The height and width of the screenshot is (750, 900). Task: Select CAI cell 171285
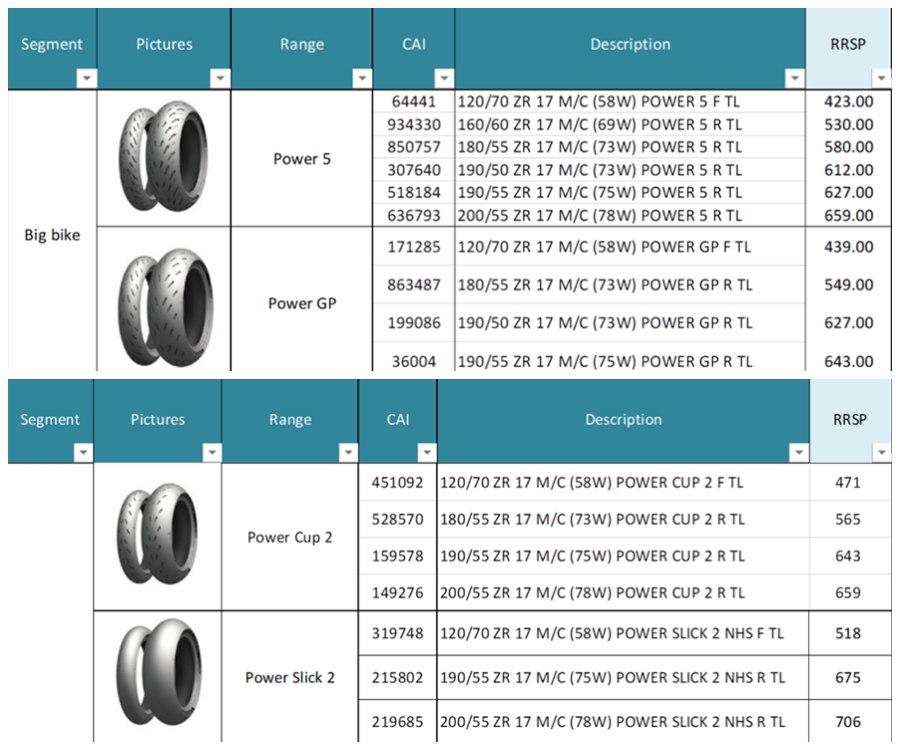point(414,247)
